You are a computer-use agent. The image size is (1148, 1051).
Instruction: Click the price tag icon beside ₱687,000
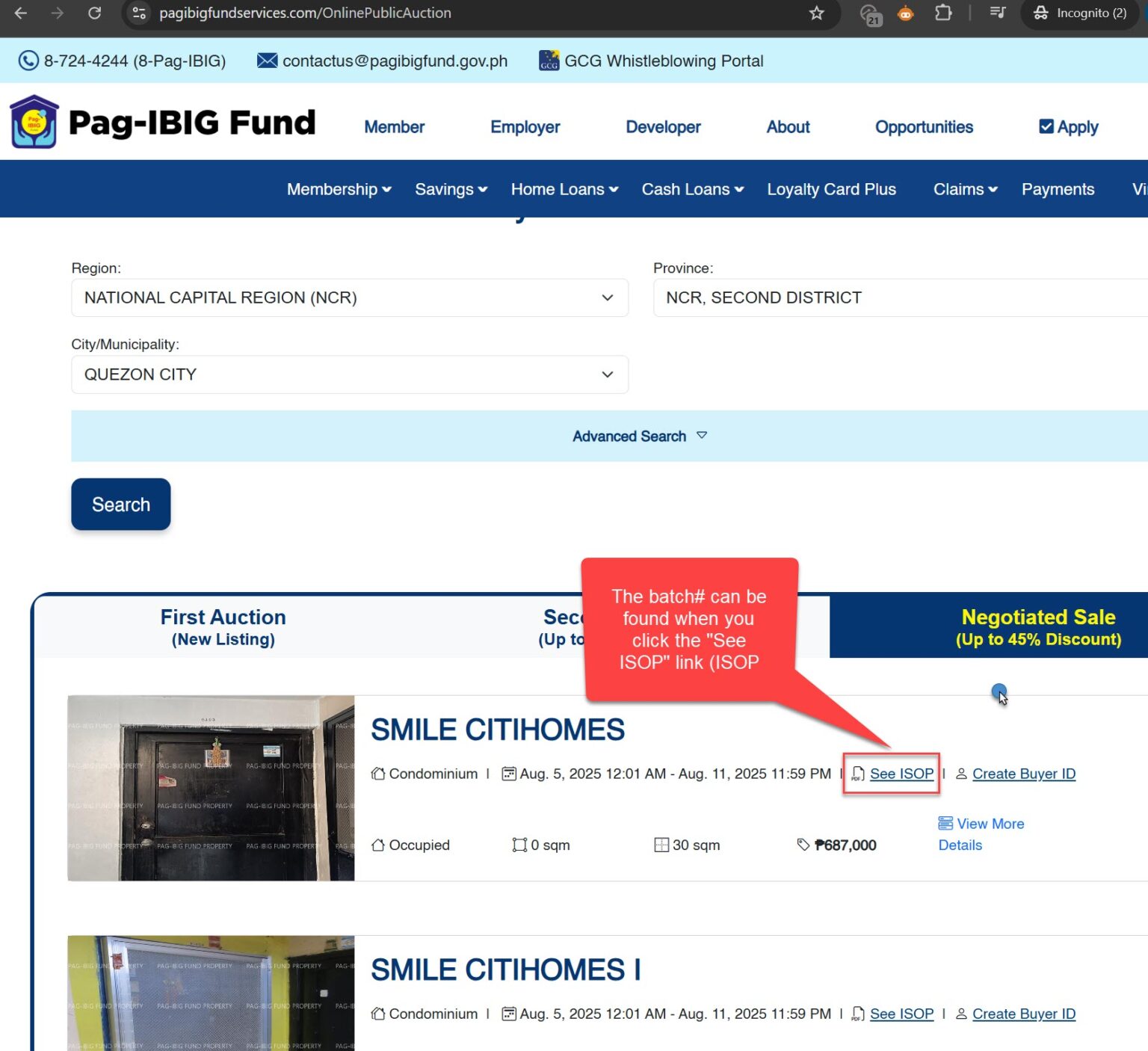(x=805, y=845)
